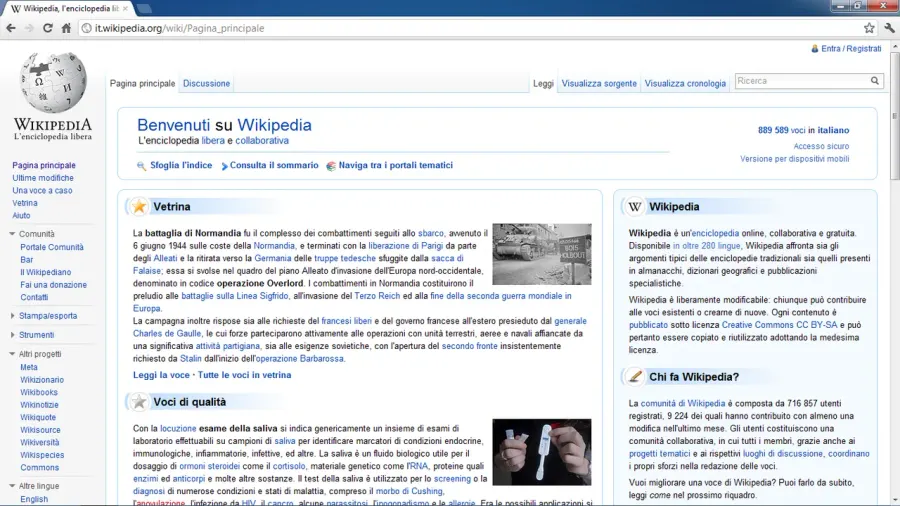Open Versione per dispositivi mobili link
The width and height of the screenshot is (900, 506).
(794, 159)
